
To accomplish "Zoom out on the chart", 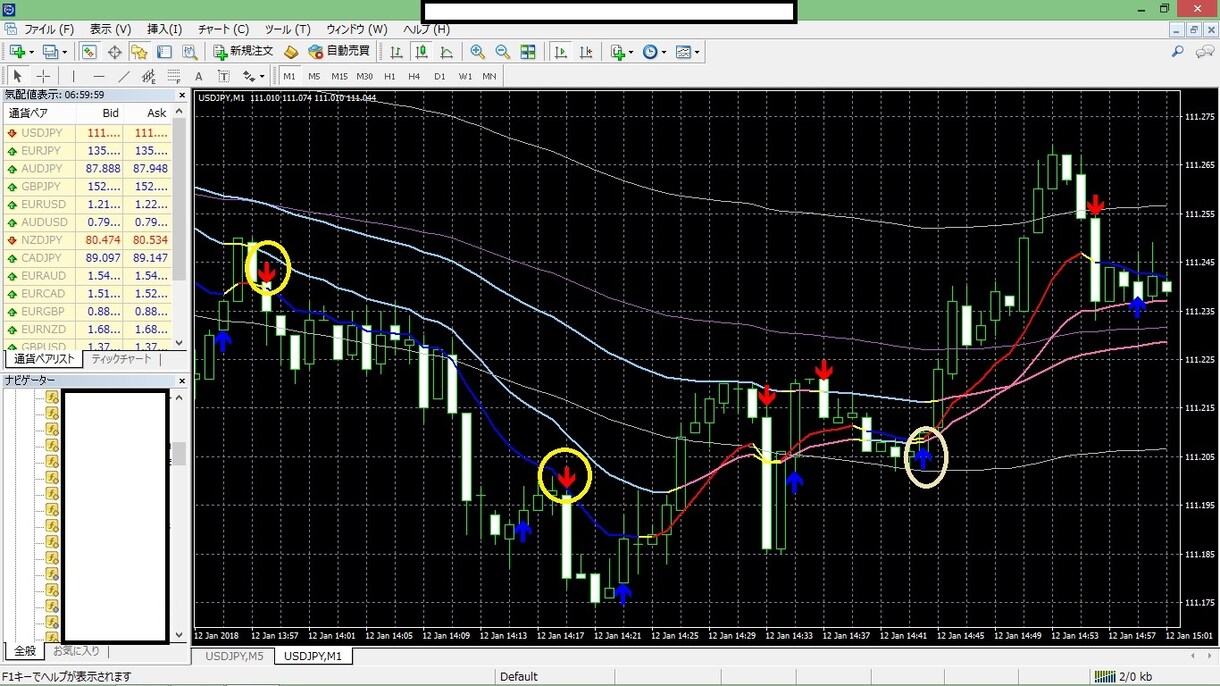I will click(503, 52).
